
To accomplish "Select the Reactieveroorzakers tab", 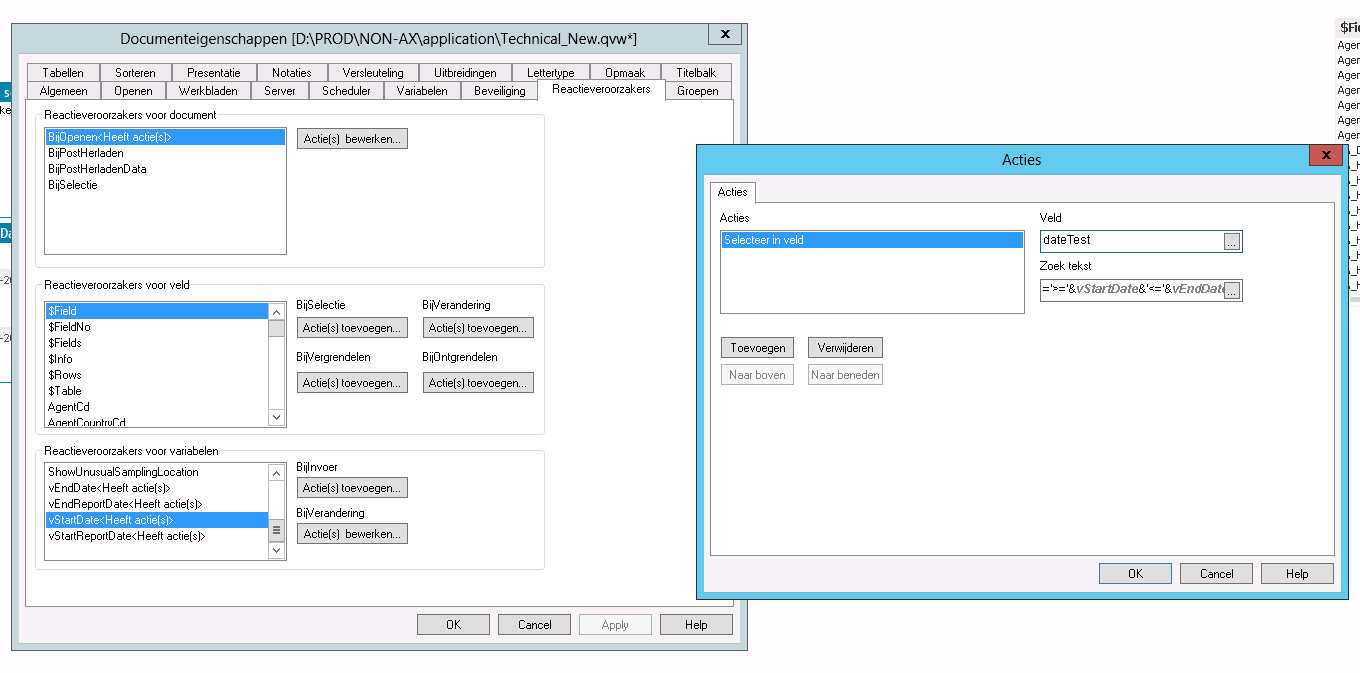I will coord(601,89).
